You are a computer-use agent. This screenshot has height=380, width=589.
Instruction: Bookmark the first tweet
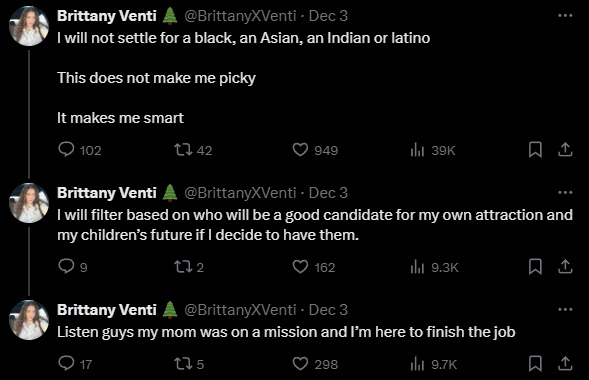click(535, 149)
